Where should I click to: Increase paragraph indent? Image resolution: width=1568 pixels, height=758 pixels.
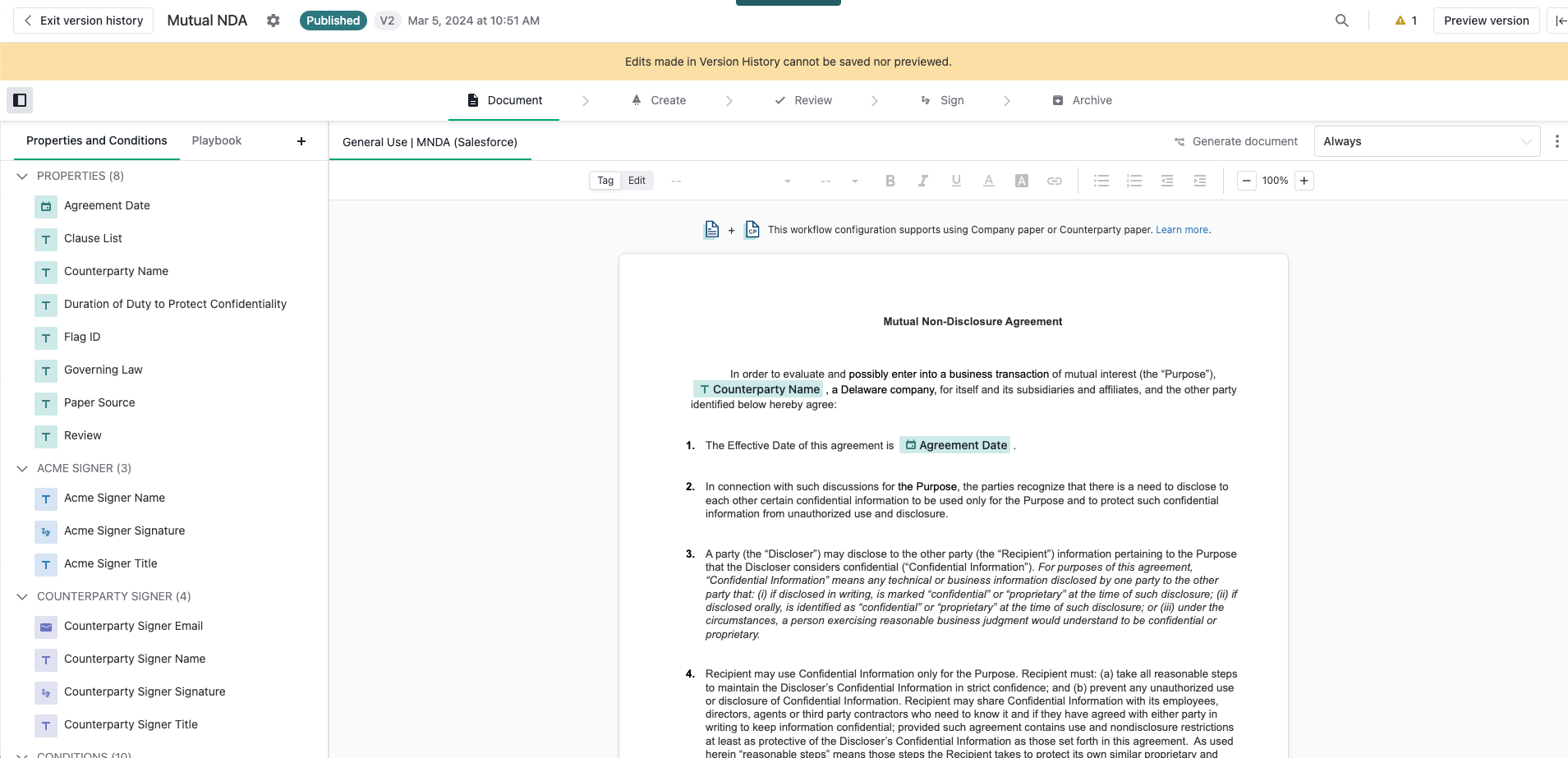[x=1200, y=181]
